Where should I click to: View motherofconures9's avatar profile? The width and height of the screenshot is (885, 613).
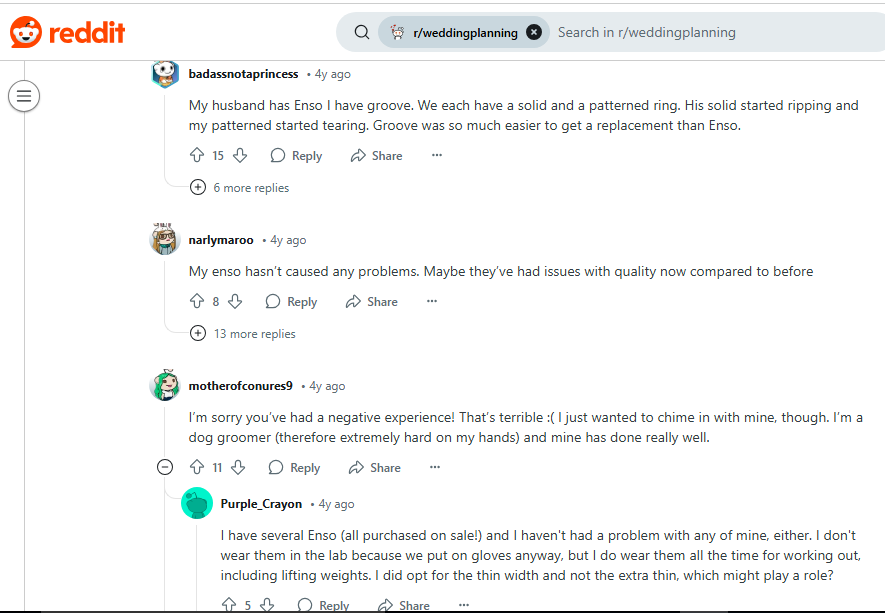(165, 386)
